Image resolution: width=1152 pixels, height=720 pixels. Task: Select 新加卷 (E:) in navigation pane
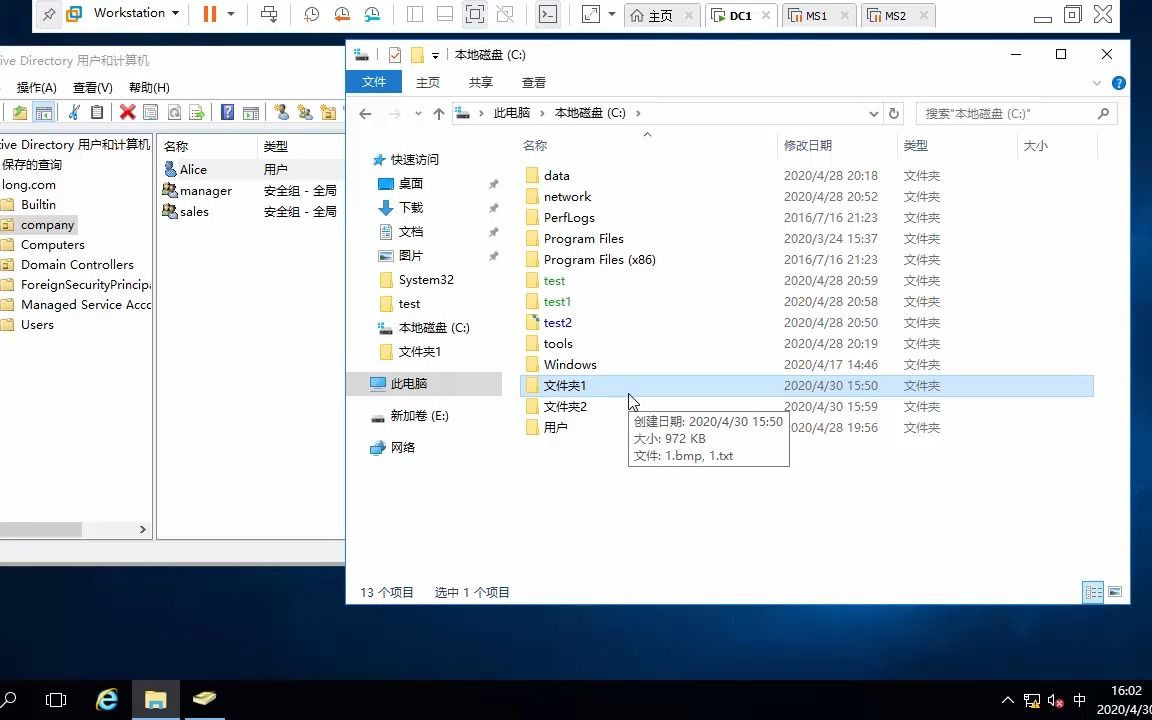pos(420,416)
